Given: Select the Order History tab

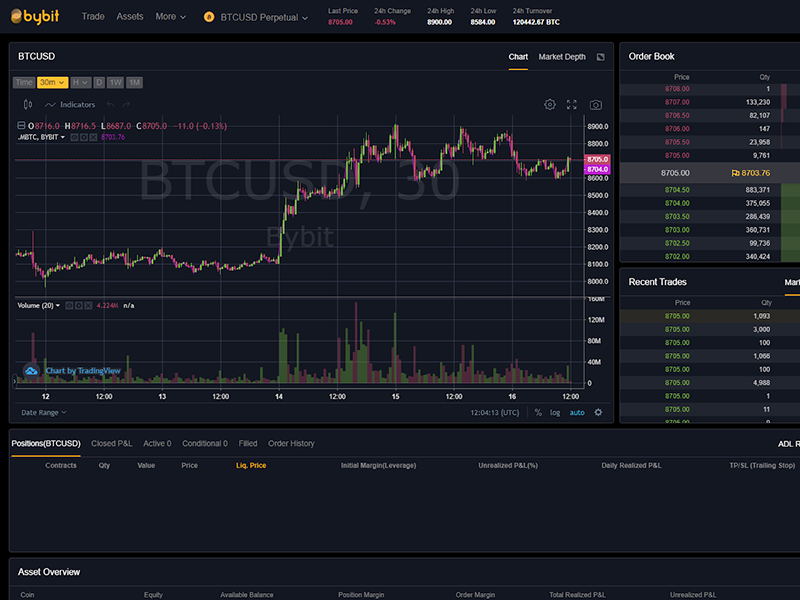Looking at the screenshot, I should click(291, 443).
